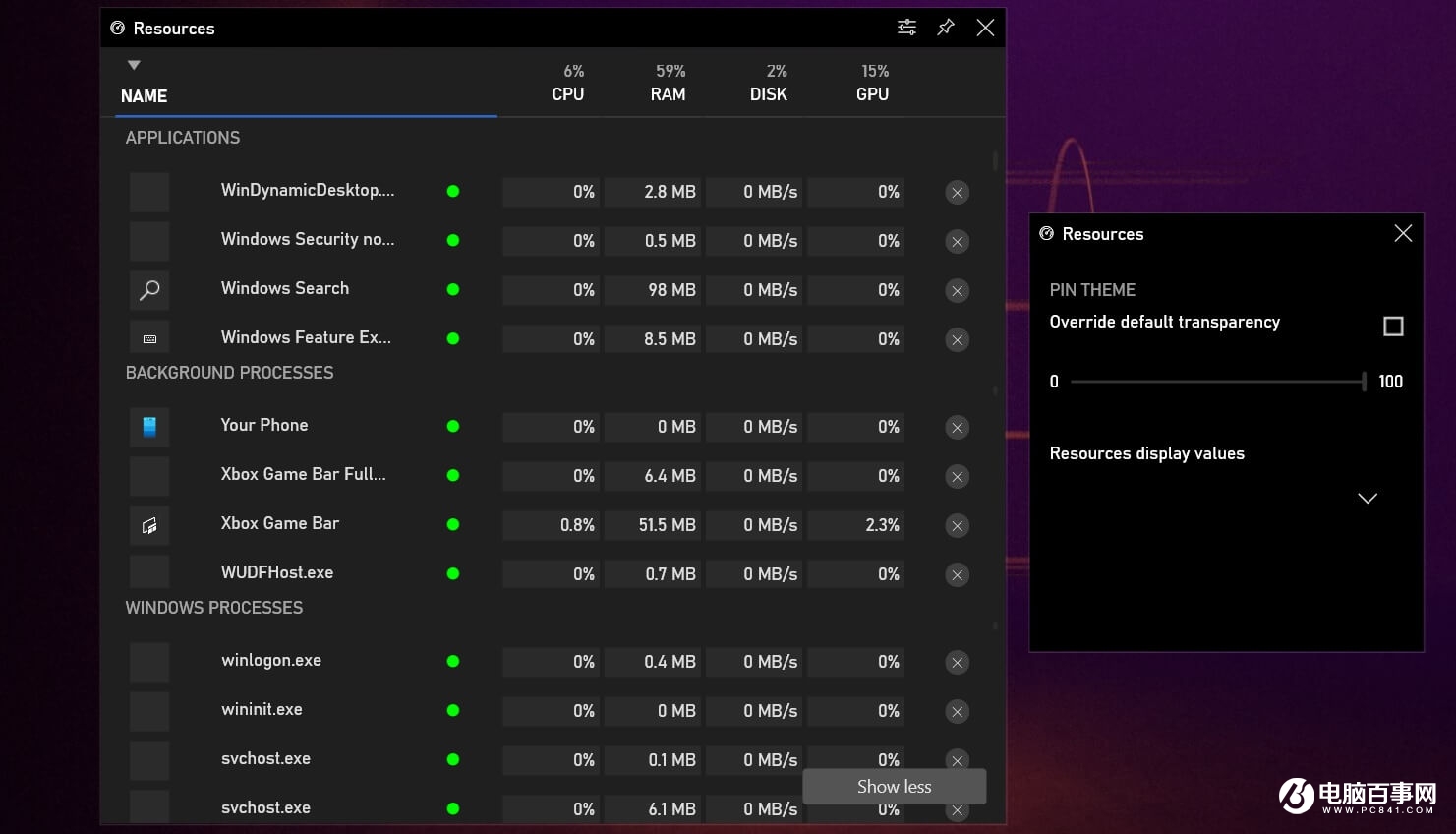Click green status dot for WinDynamicDesktop

[453, 191]
